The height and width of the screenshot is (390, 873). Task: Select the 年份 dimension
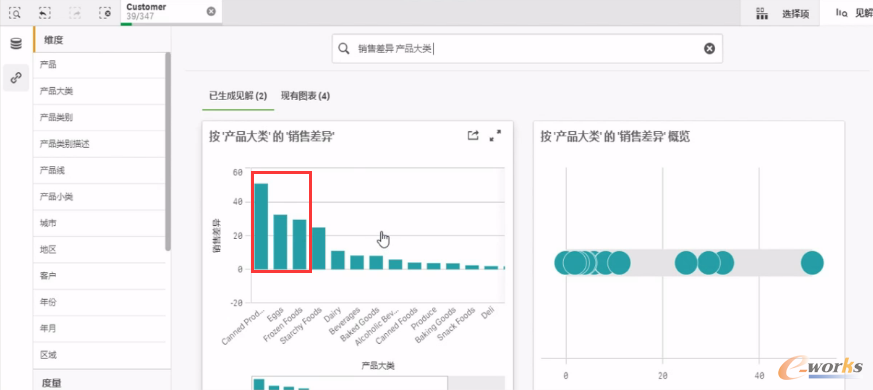[100, 302]
